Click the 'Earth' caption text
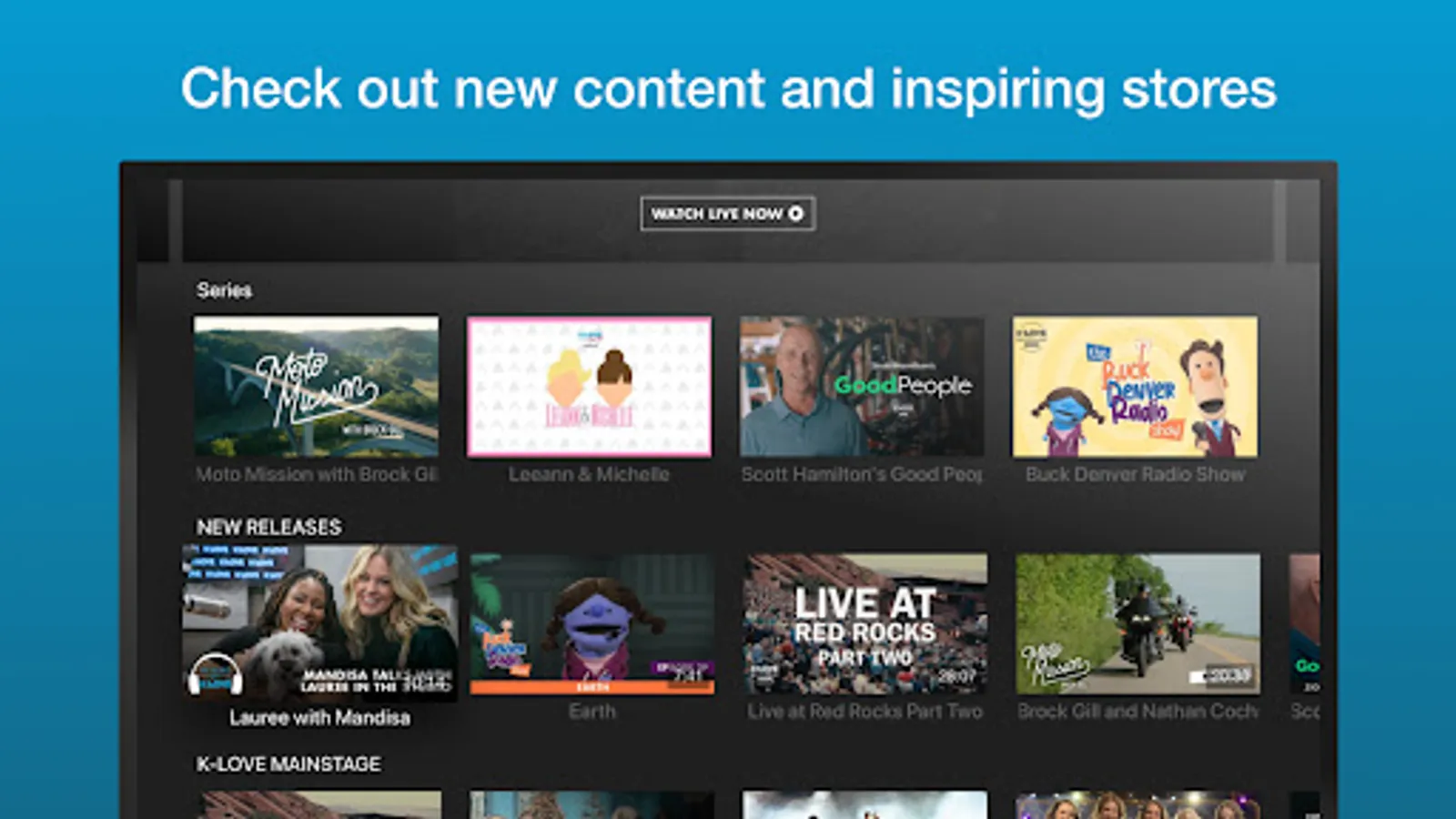1456x819 pixels. pos(592,712)
